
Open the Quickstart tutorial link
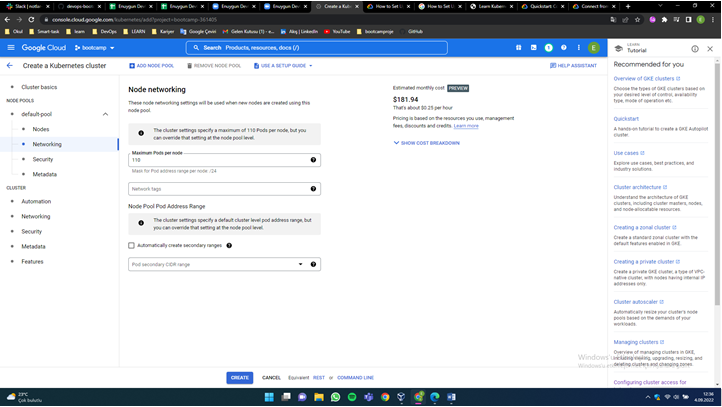(x=626, y=119)
